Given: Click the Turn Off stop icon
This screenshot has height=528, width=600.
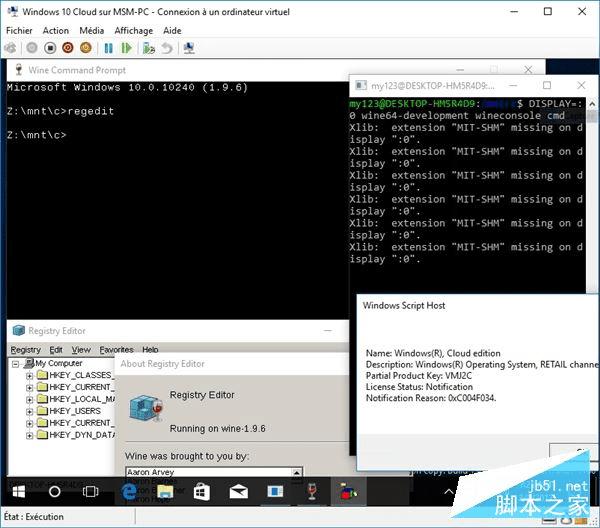Looking at the screenshot, I should pos(50,48).
